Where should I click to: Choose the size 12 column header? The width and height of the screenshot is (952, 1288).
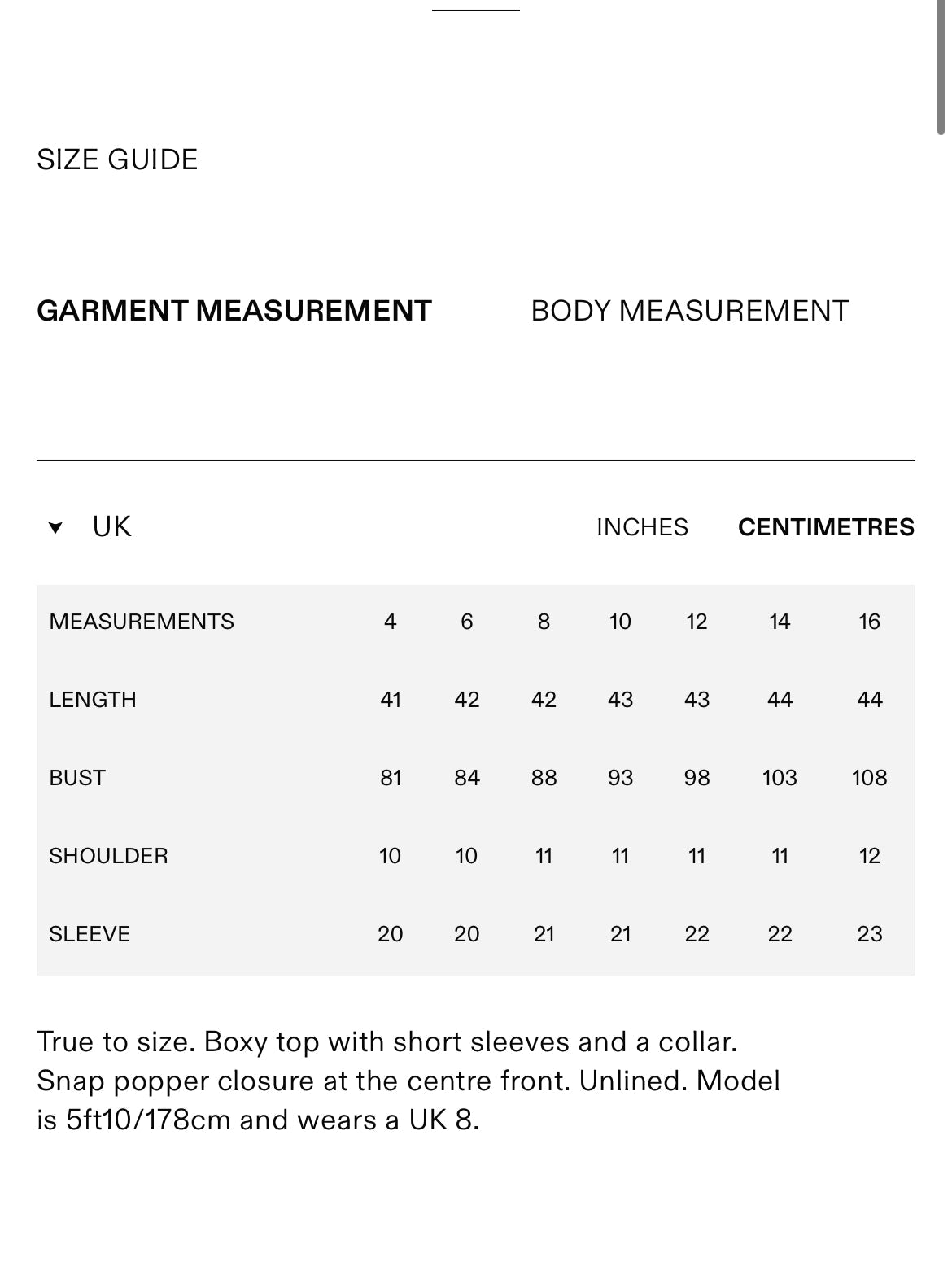click(697, 622)
